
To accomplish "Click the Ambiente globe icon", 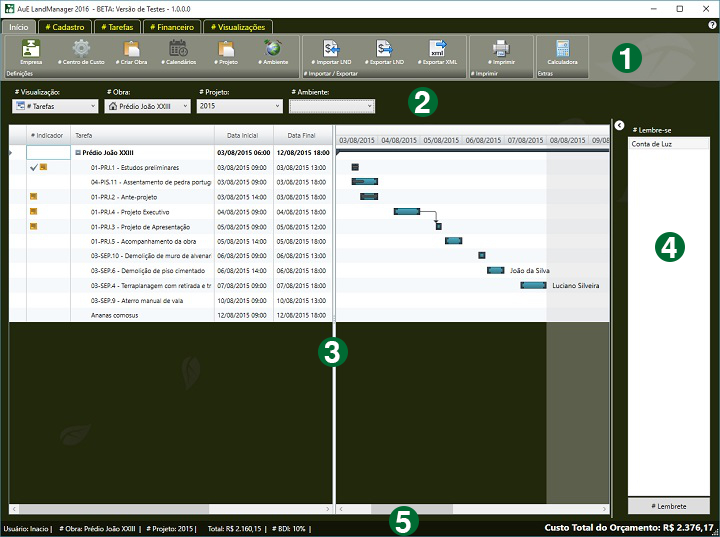I will [272, 49].
